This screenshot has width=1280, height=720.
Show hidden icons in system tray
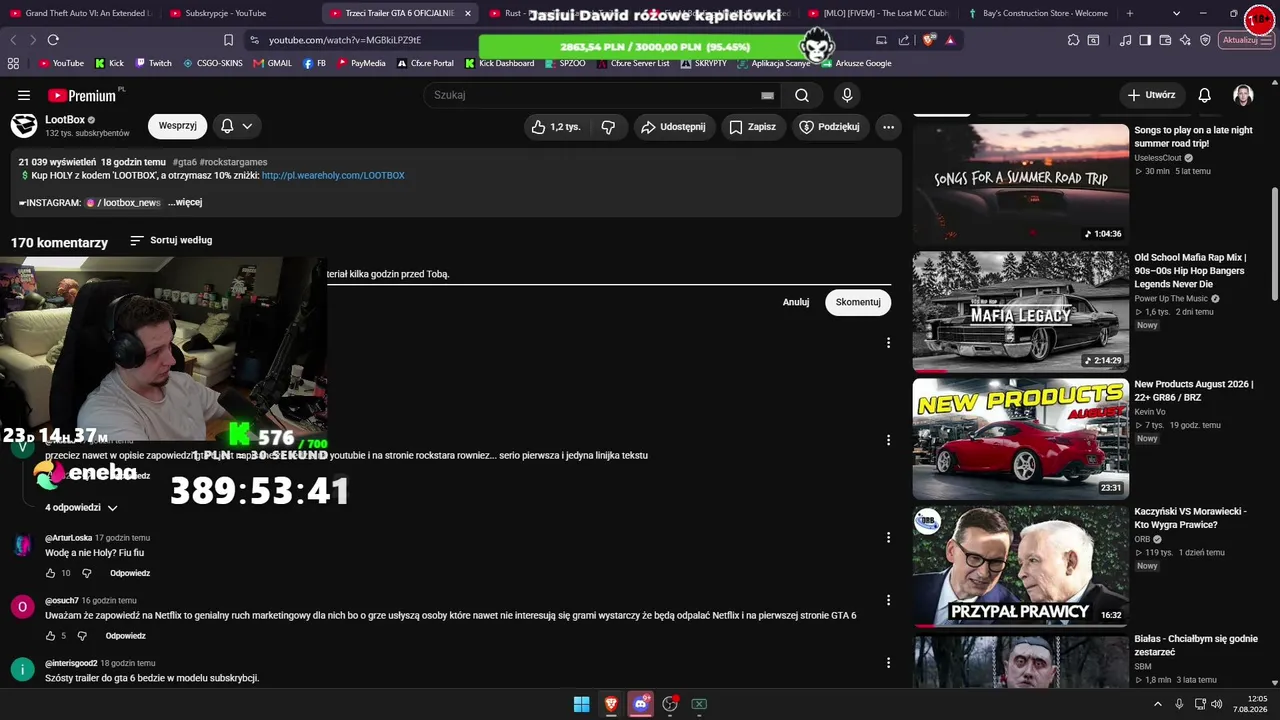tap(1158, 704)
